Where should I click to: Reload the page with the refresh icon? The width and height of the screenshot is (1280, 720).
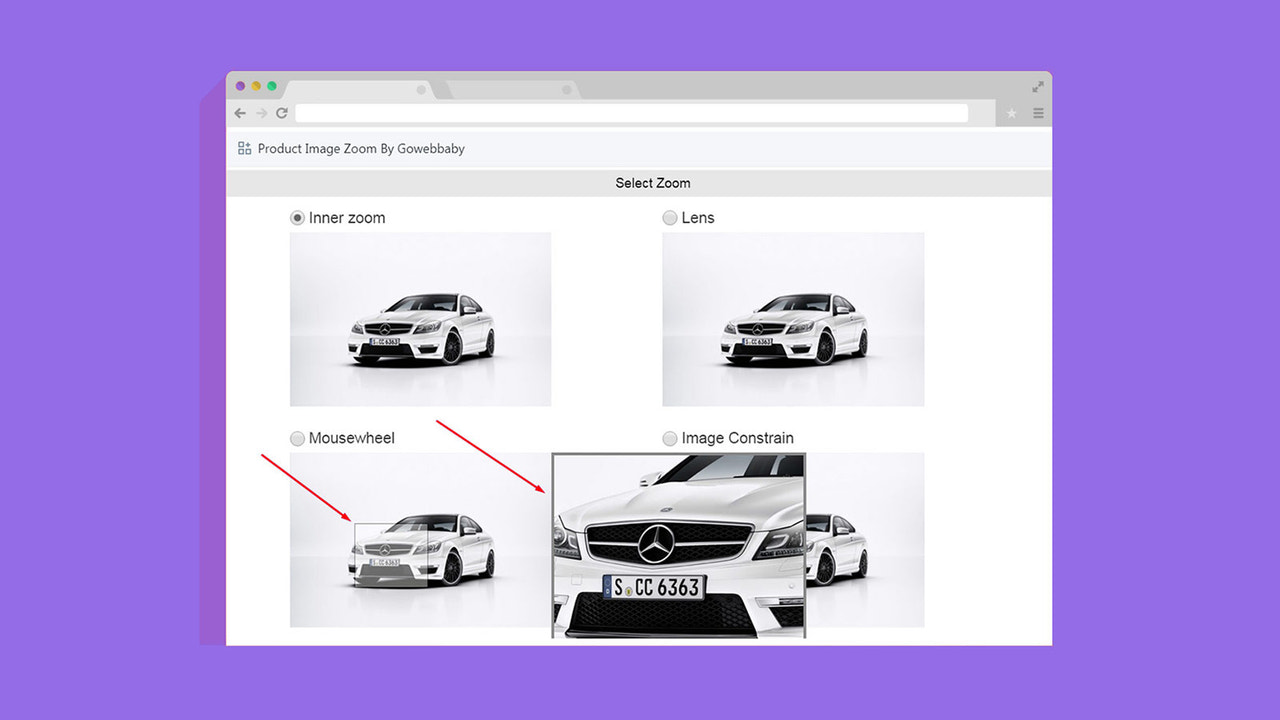tap(282, 113)
